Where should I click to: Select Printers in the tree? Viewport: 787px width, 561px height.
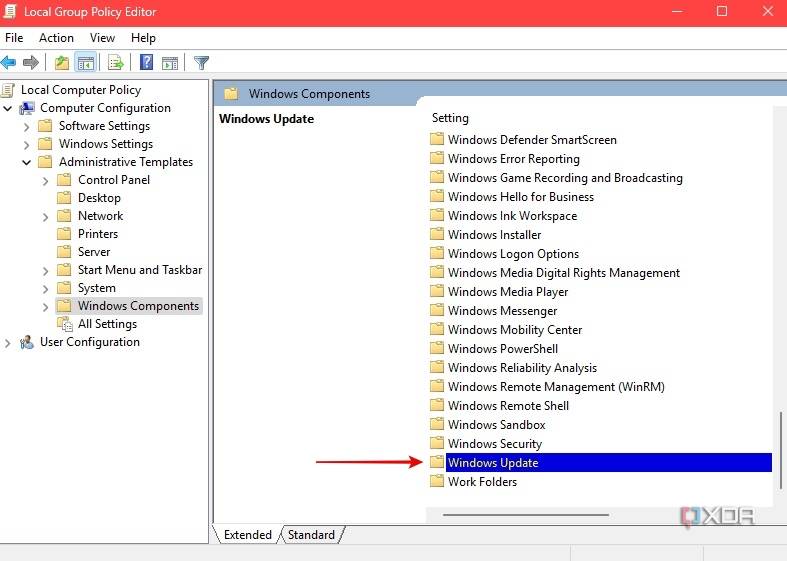click(98, 234)
